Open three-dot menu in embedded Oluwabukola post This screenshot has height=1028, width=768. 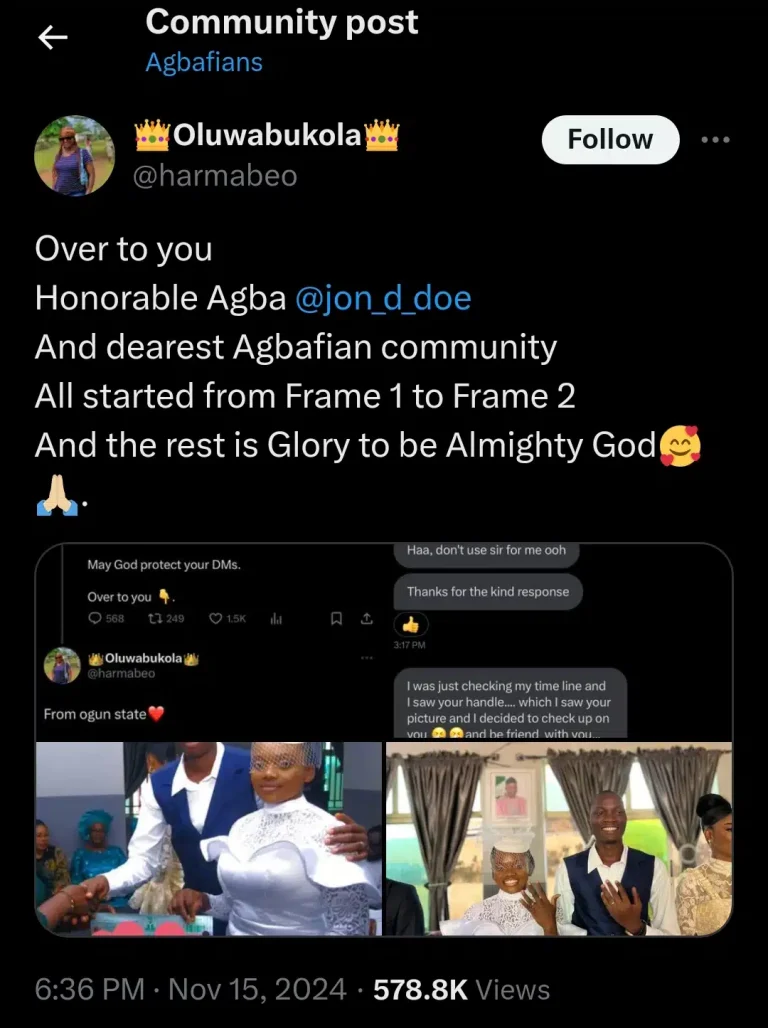[x=366, y=657]
